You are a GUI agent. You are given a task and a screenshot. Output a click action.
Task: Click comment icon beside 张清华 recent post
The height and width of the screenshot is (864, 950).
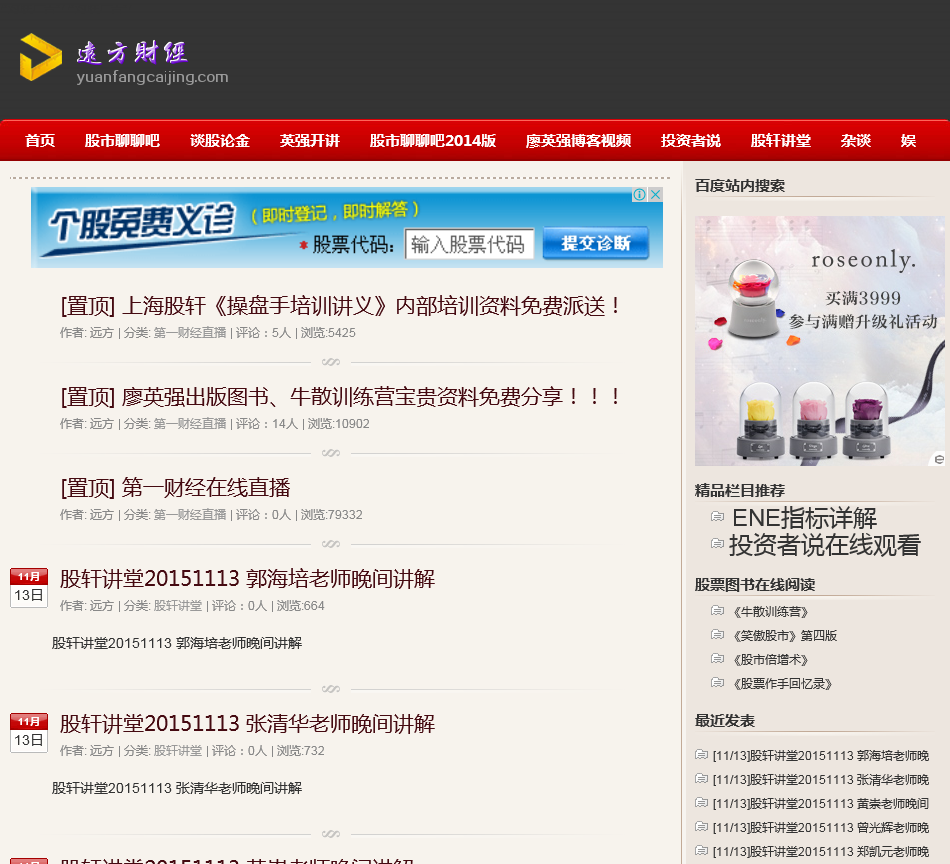click(702, 779)
